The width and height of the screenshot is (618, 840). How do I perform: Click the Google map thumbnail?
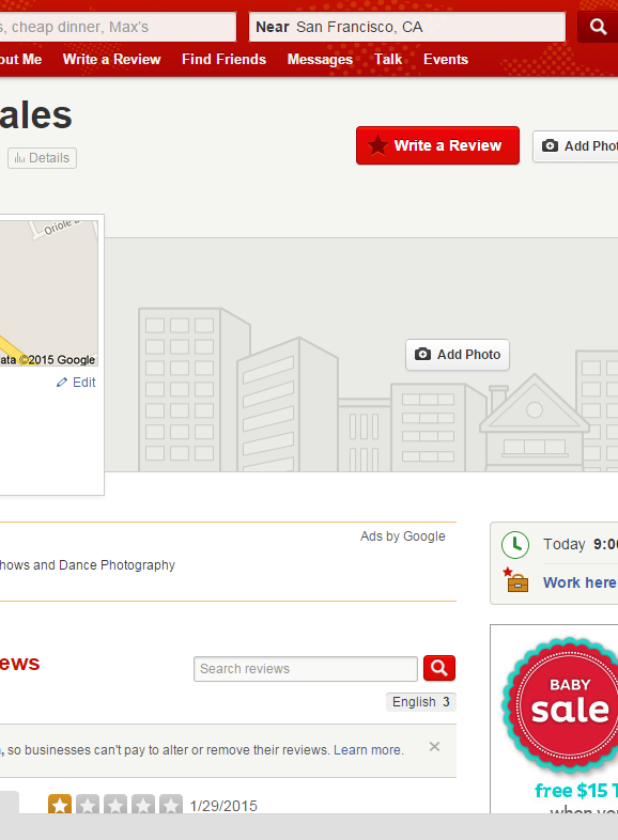point(49,294)
